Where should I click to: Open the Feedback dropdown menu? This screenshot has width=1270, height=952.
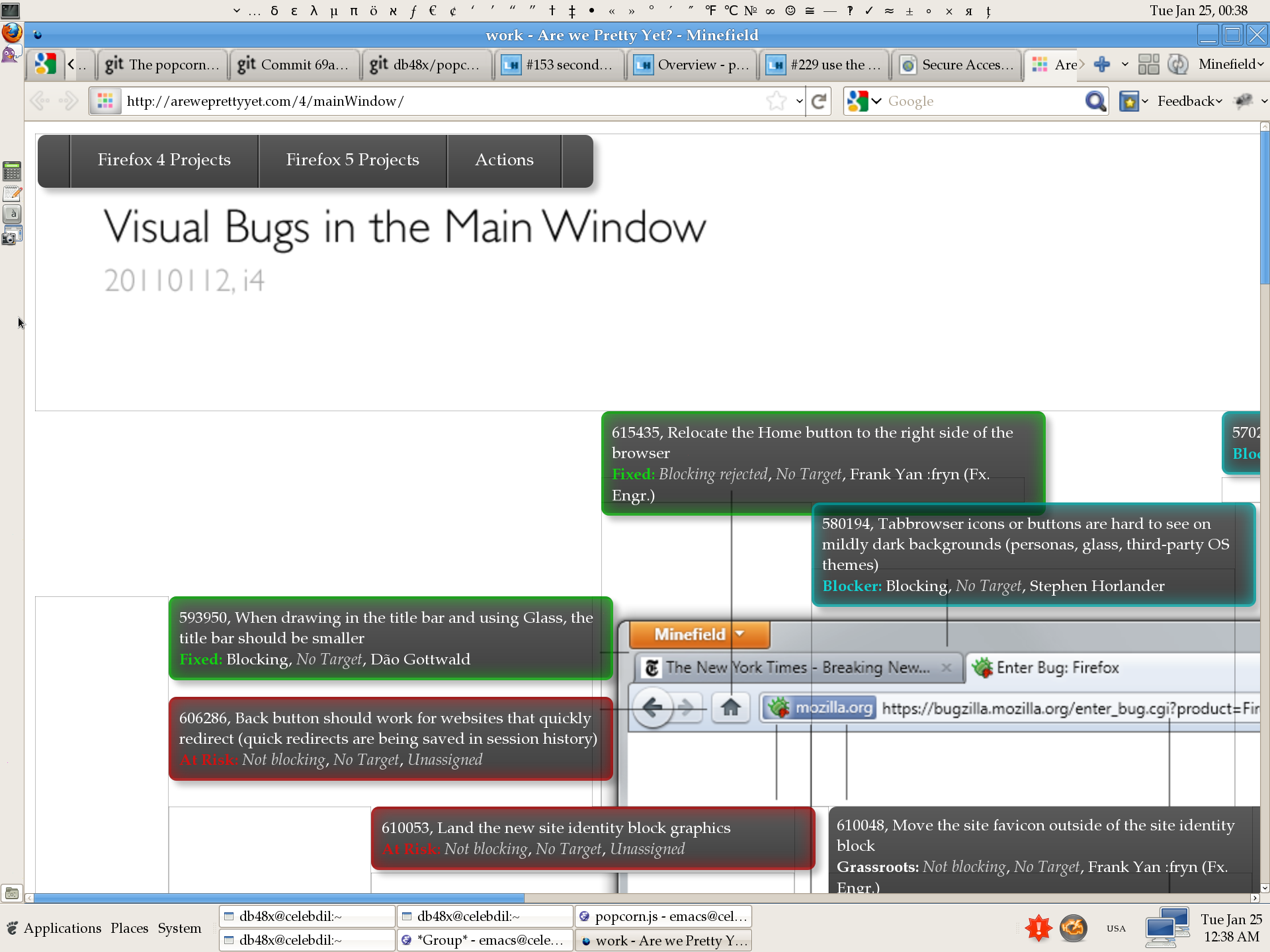click(1190, 101)
